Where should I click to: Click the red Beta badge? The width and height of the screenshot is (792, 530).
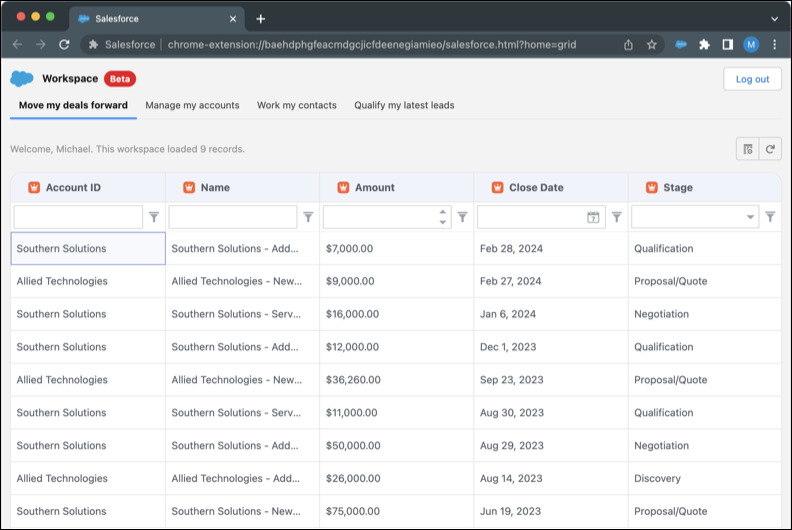tap(120, 79)
